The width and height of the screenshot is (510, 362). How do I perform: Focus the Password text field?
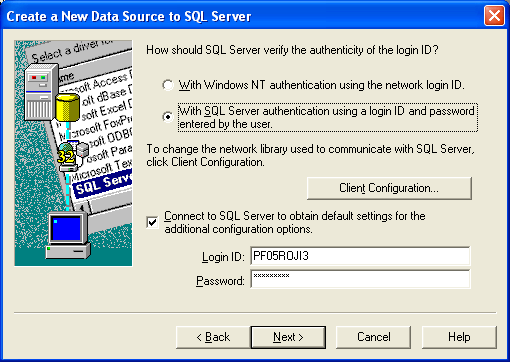click(360, 279)
